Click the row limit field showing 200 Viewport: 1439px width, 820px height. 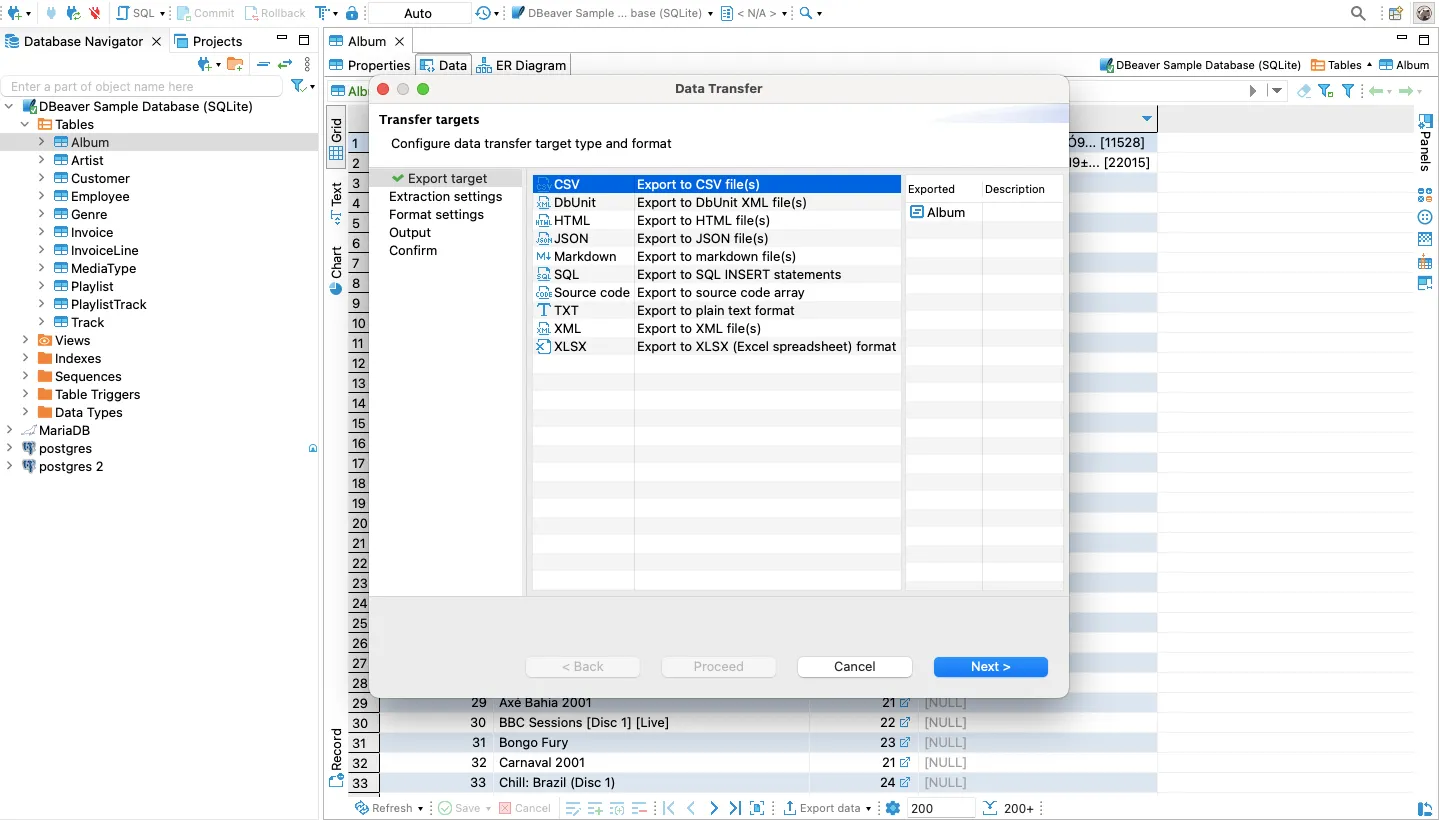pyautogui.click(x=940, y=808)
